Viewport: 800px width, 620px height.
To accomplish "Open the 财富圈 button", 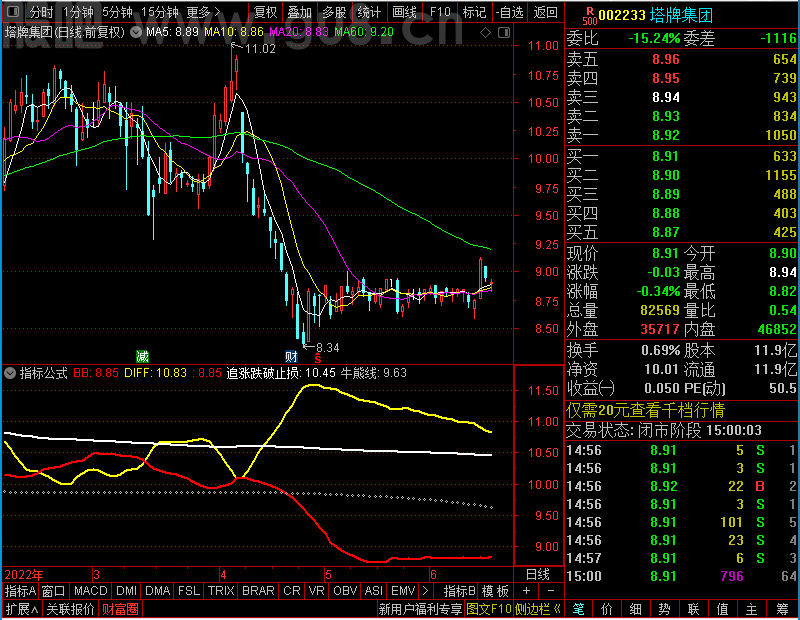I will point(120,609).
